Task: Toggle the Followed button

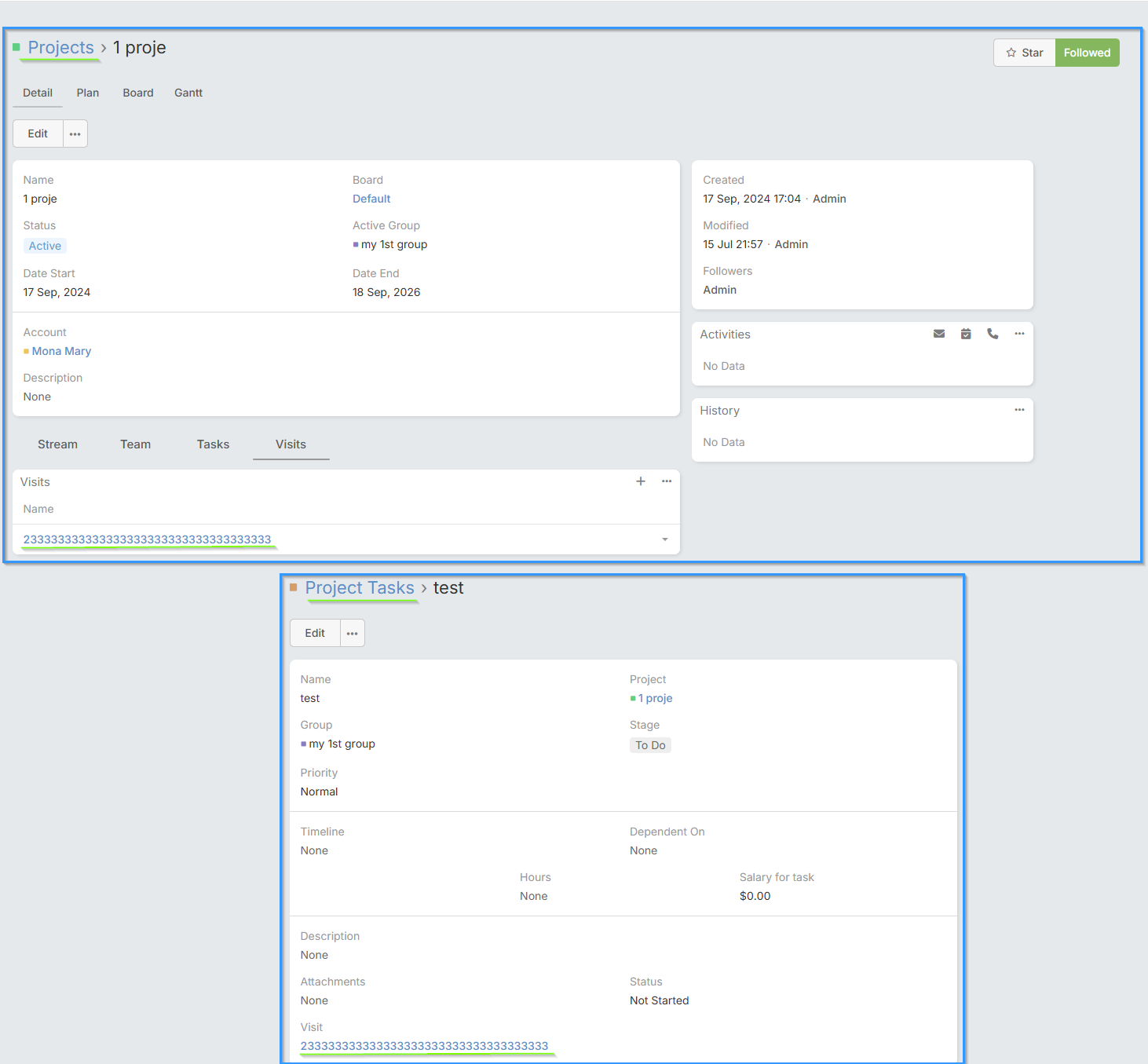Action: click(x=1087, y=53)
